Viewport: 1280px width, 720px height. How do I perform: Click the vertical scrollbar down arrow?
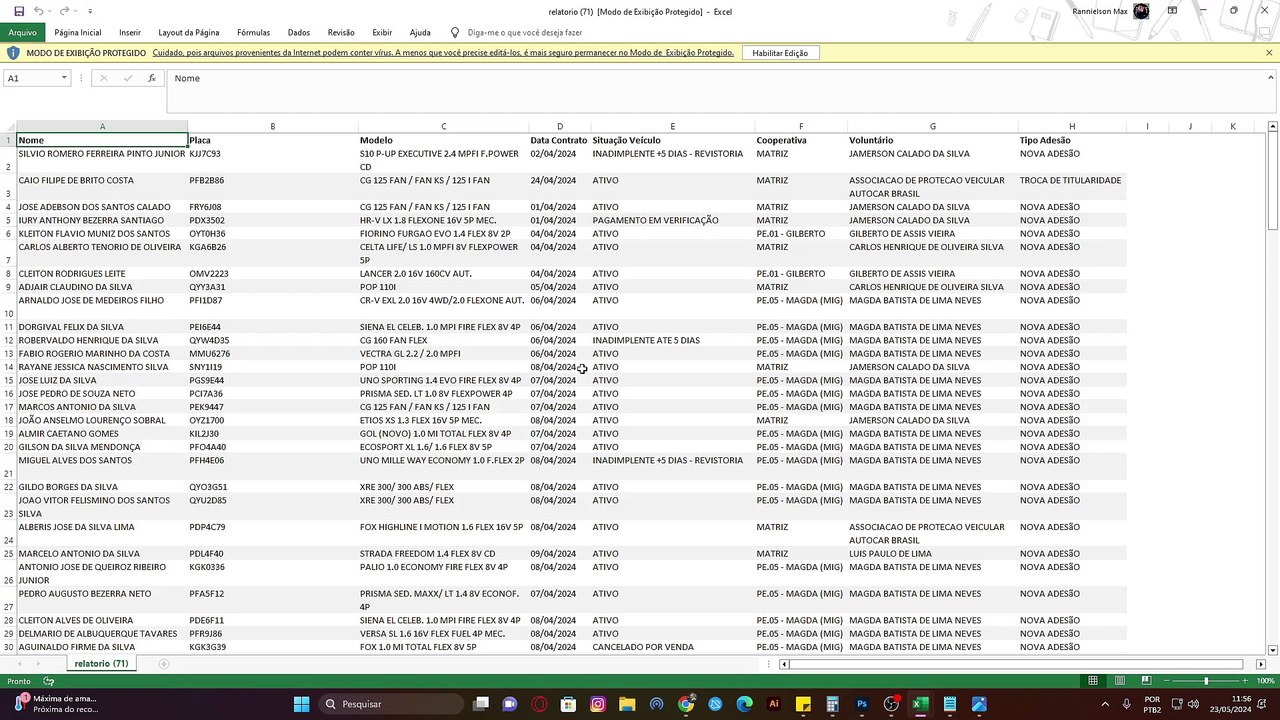point(1272,650)
